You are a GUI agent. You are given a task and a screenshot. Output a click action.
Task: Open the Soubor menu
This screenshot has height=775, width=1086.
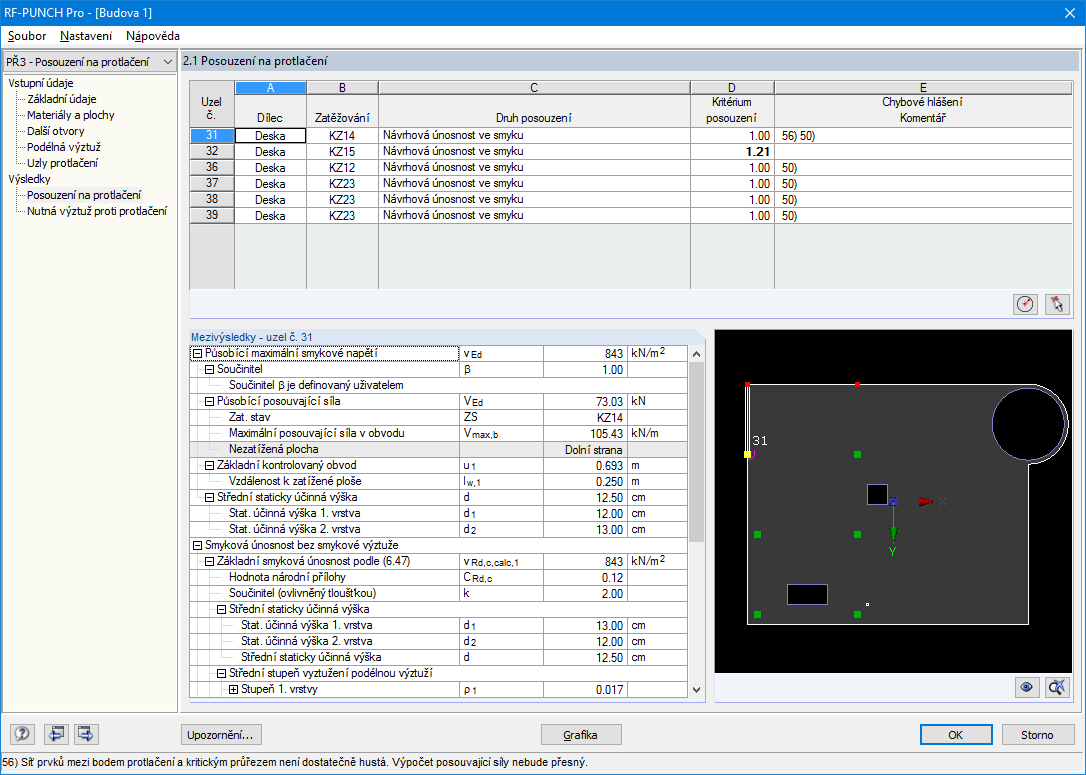pyautogui.click(x=27, y=36)
